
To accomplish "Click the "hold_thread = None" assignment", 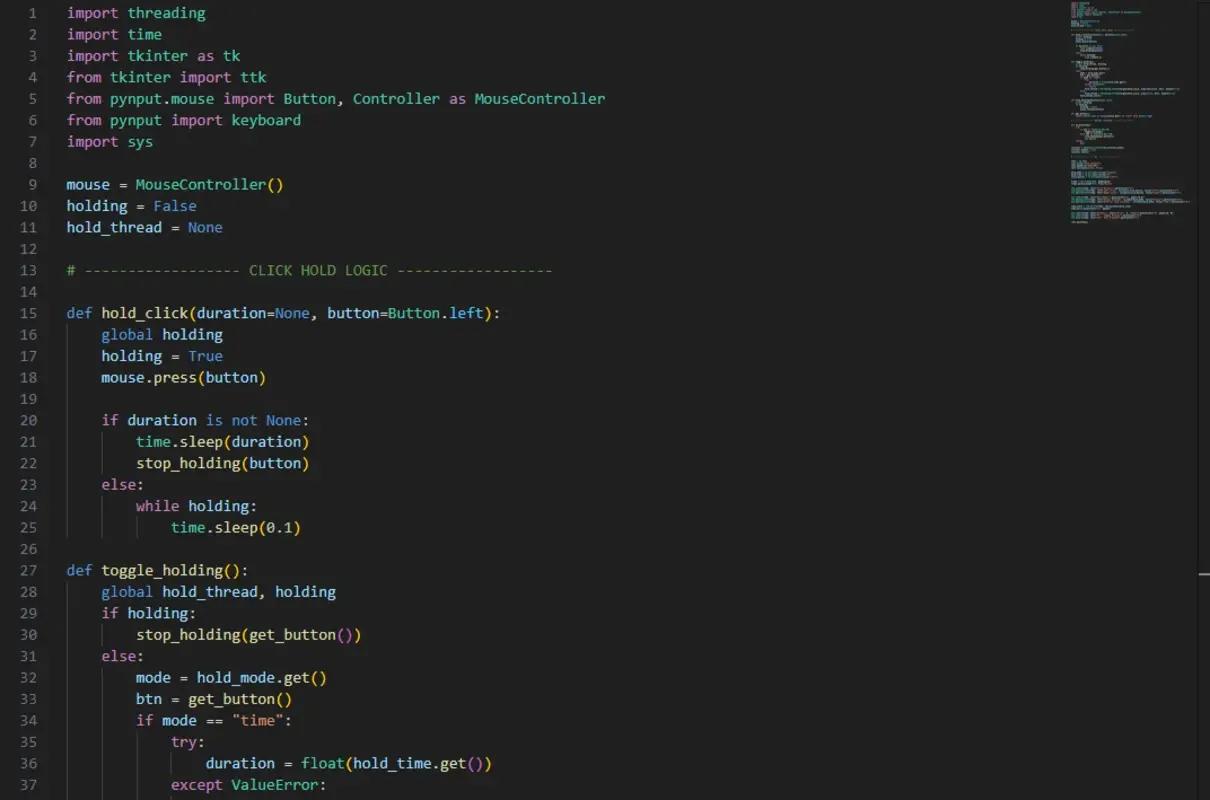I will click(145, 227).
